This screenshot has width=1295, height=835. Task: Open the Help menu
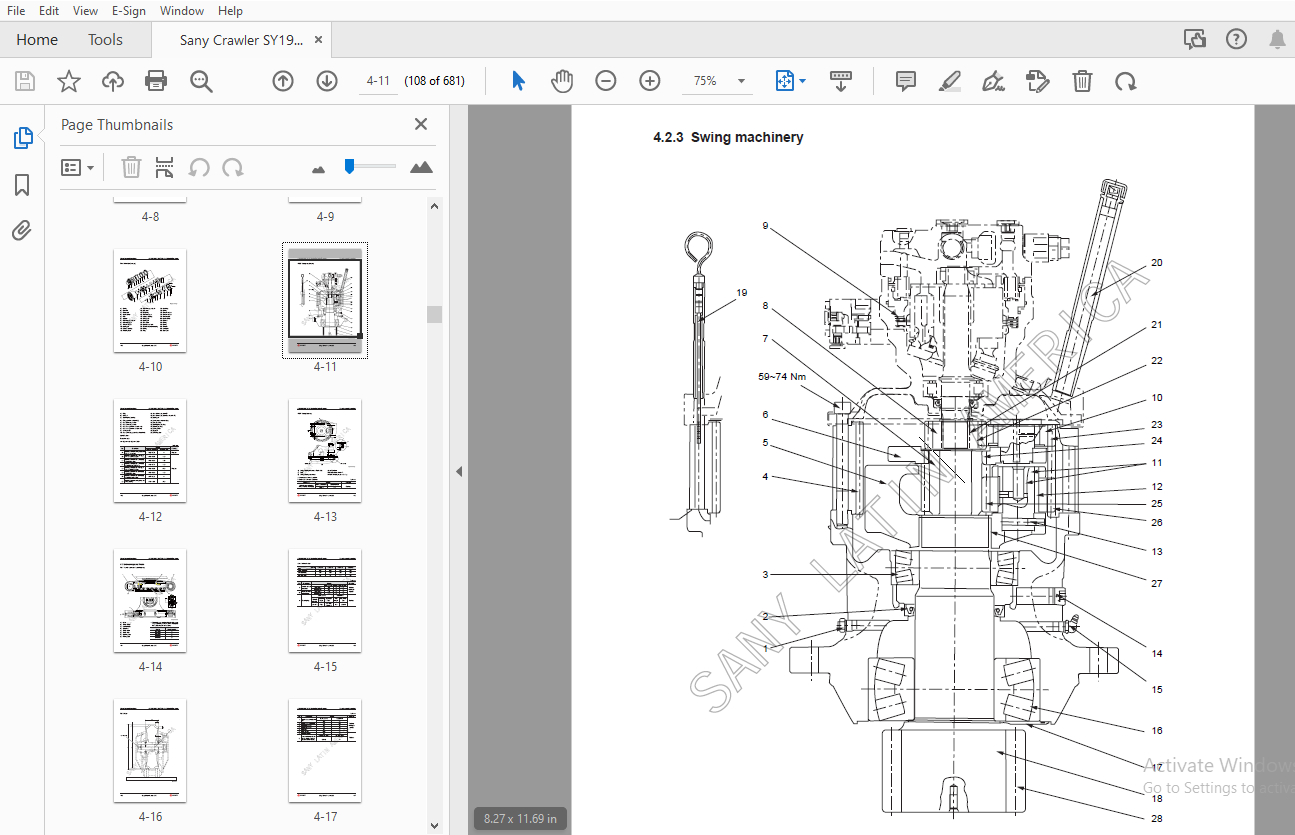click(x=230, y=10)
